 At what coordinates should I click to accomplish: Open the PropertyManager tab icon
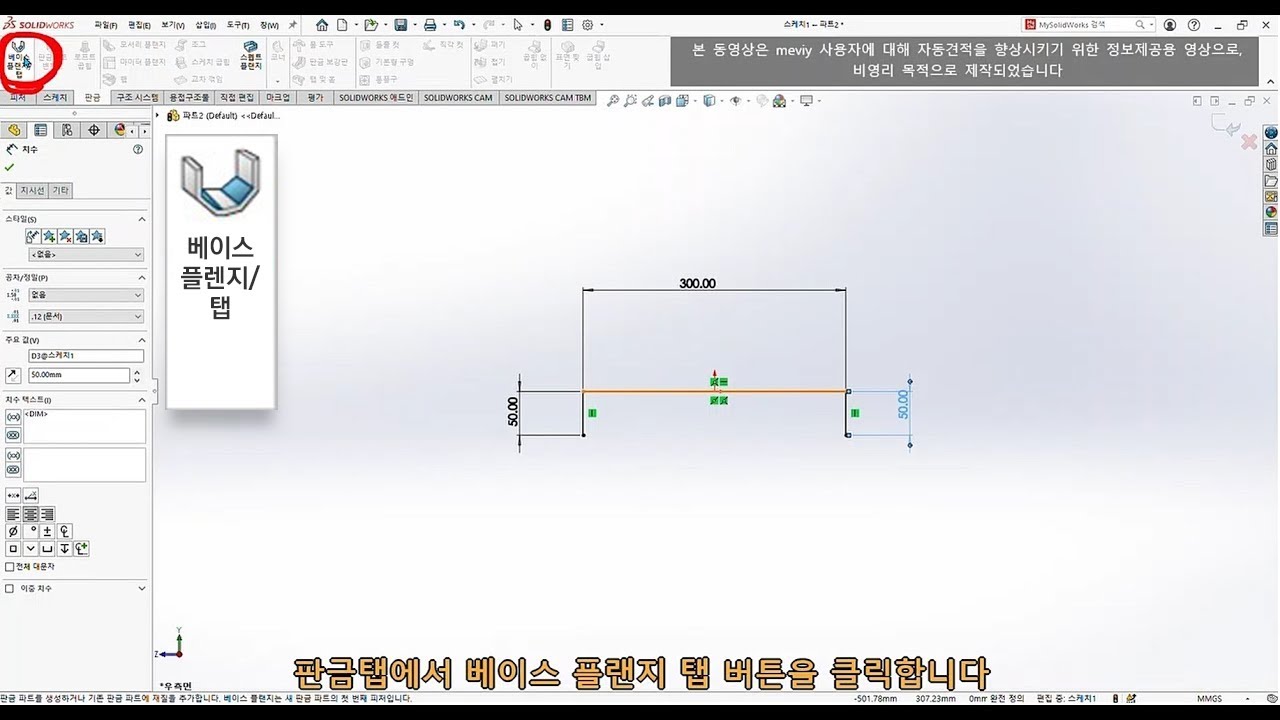(x=40, y=130)
